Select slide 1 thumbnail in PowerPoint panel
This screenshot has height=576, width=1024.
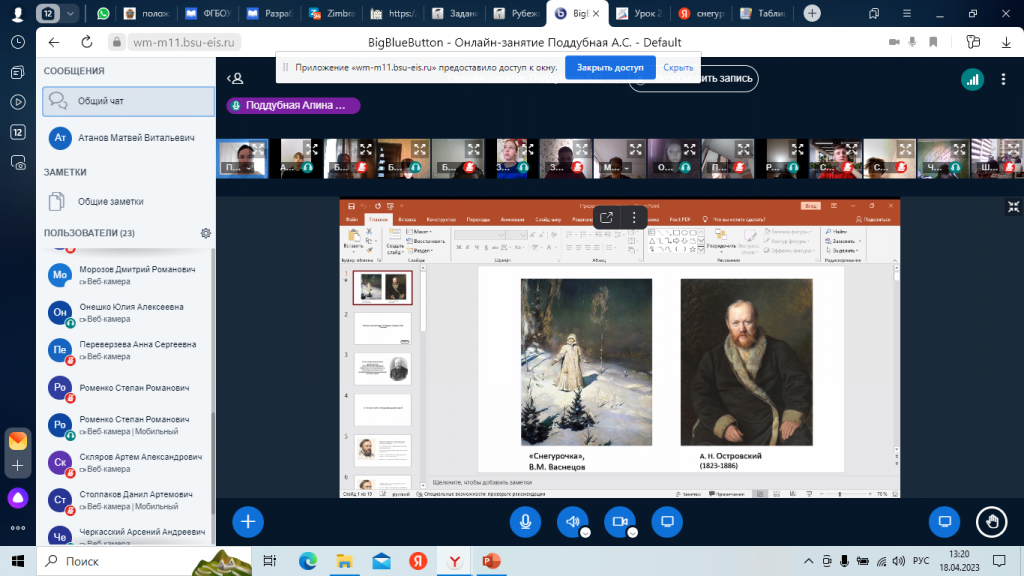[383, 288]
